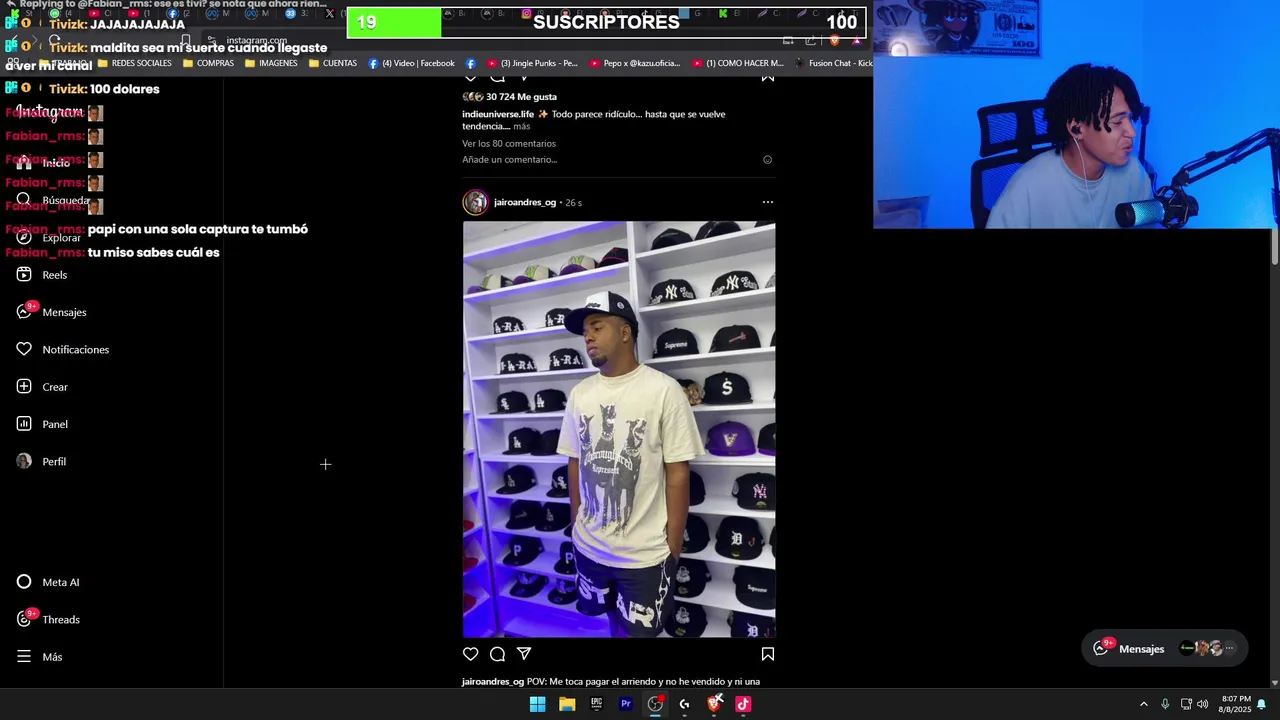
Task: Open Mensajes in the sidebar
Action: pos(51,312)
